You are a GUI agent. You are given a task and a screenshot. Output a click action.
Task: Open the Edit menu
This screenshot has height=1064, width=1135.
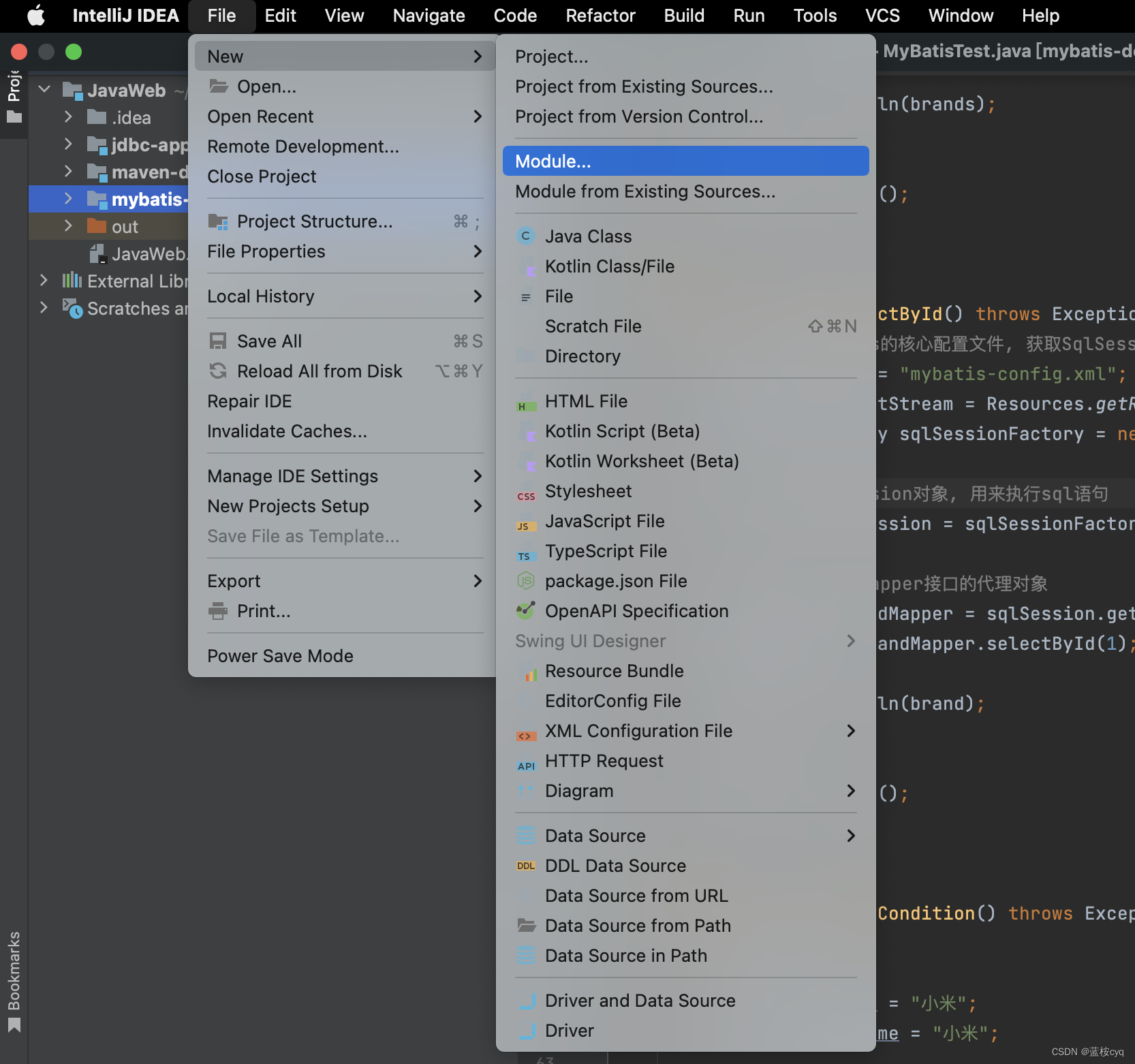[x=280, y=16]
